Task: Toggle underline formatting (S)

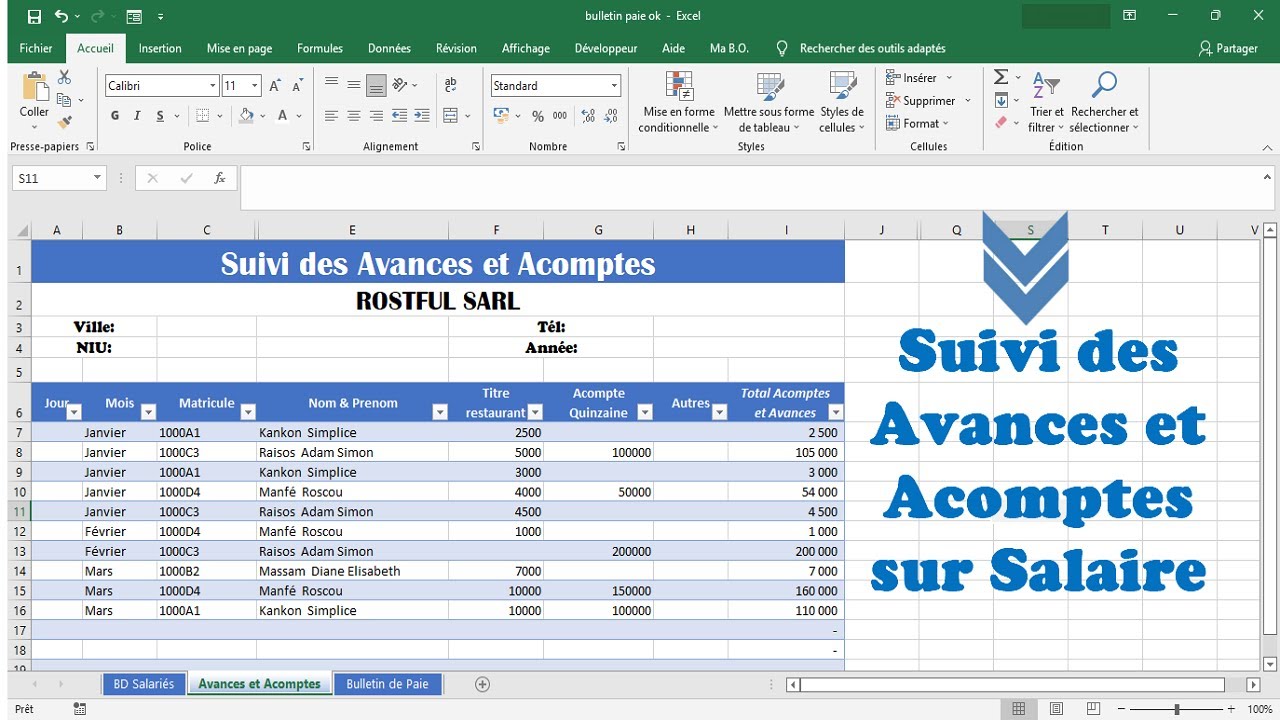Action: tap(160, 116)
